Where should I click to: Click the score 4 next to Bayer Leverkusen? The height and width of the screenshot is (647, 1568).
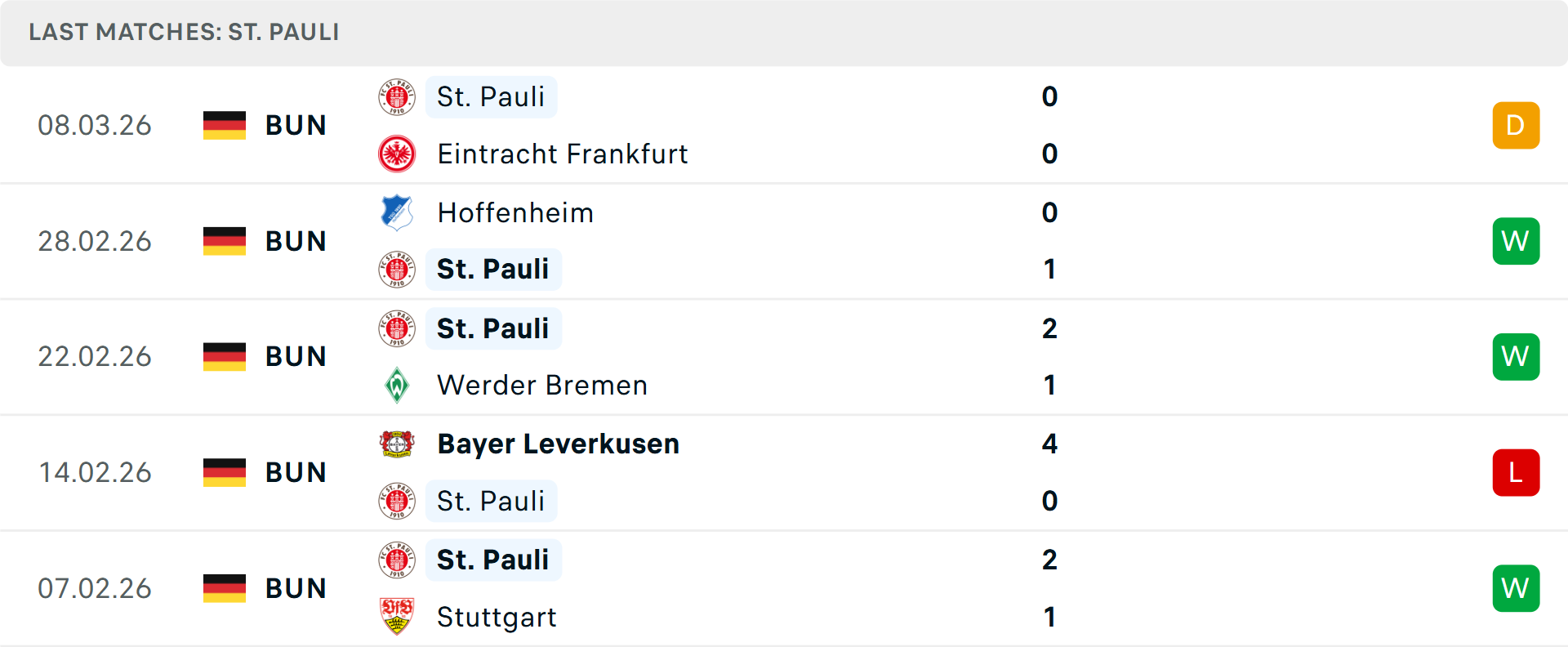[1049, 444]
